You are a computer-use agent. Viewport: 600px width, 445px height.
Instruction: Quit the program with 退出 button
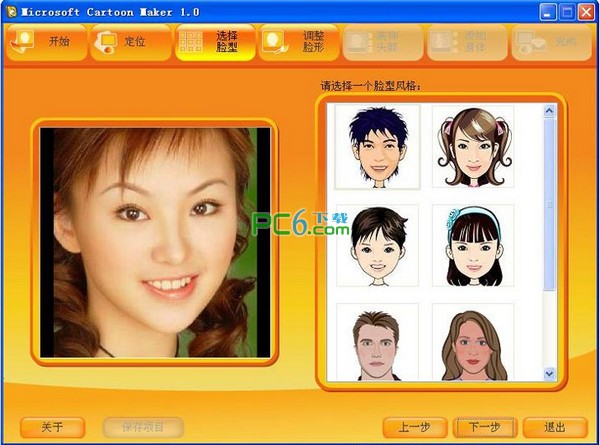coord(555,427)
